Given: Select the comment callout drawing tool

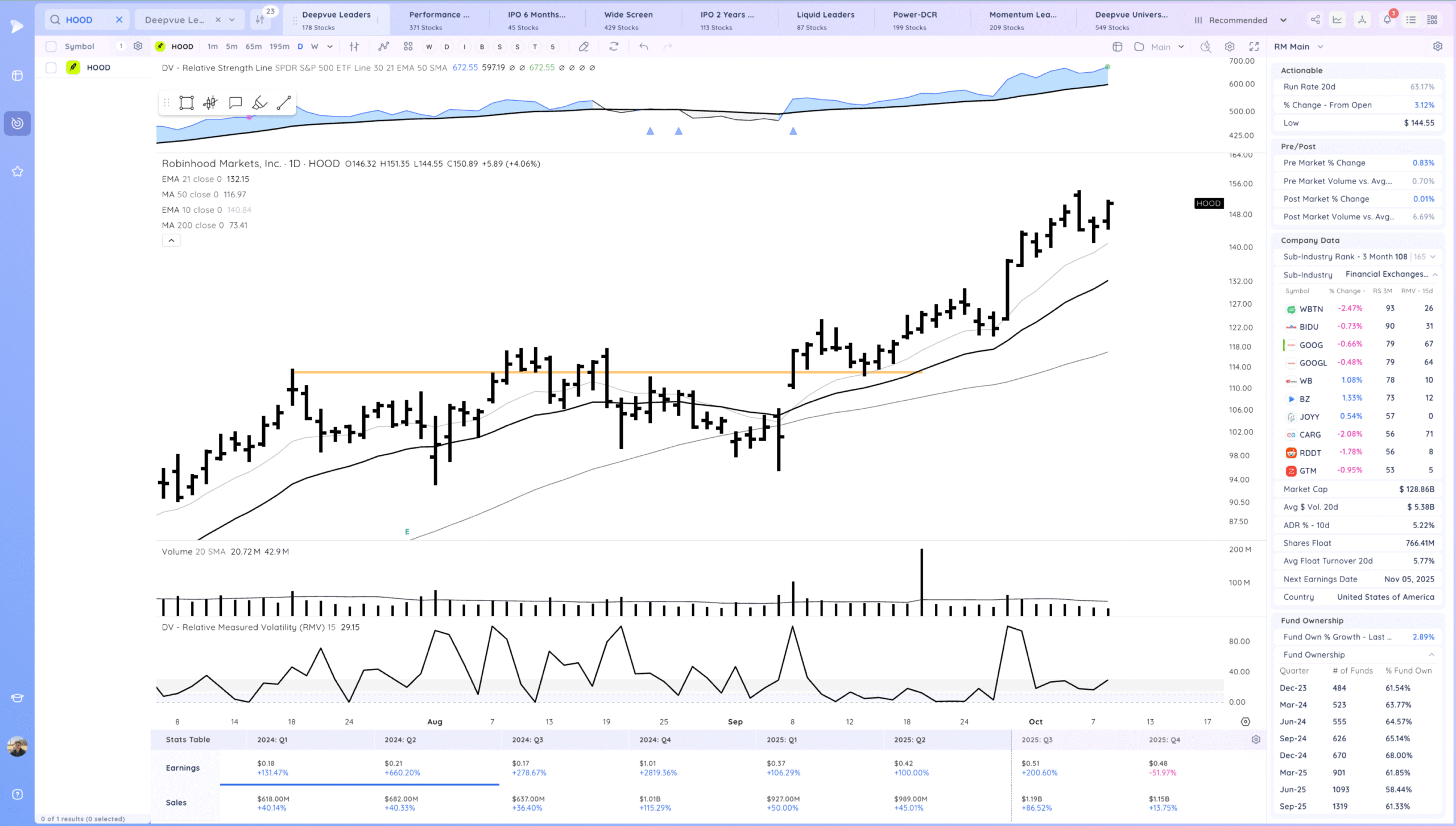Looking at the screenshot, I should click(235, 103).
